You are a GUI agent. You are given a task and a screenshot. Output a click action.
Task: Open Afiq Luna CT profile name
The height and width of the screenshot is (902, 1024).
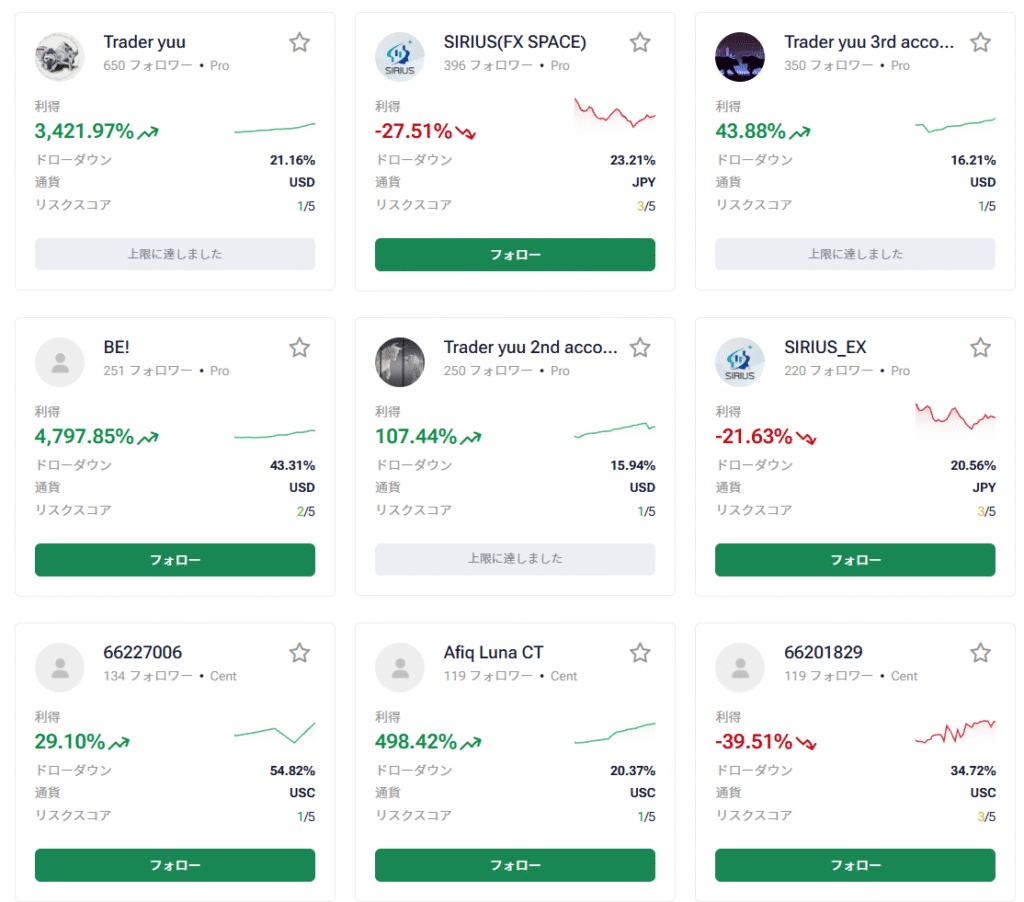click(x=494, y=653)
